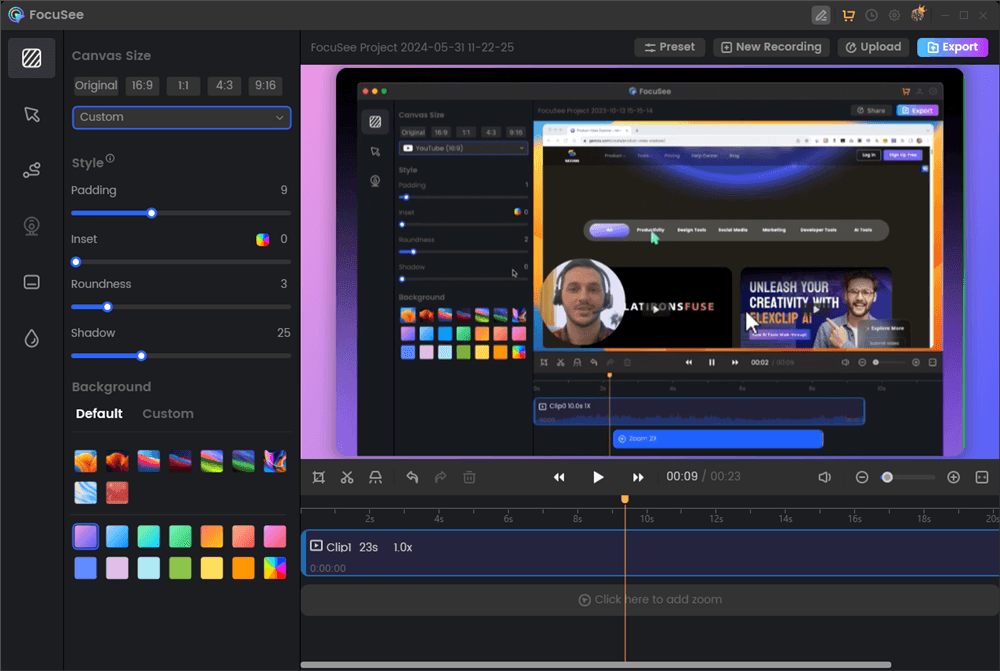Viewport: 1000px width, 671px height.
Task: Choose the light blue wave wallpaper
Action: (85, 492)
